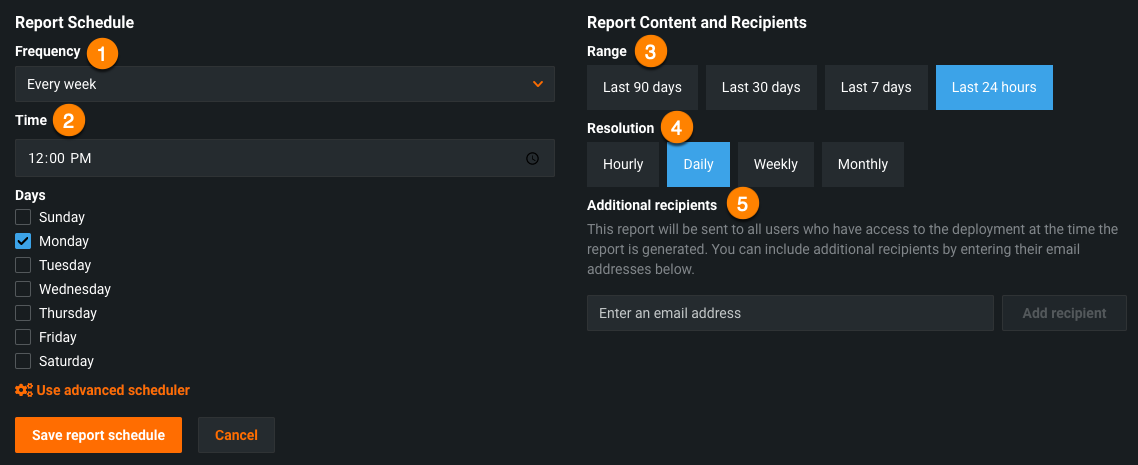This screenshot has width=1138, height=465.
Task: Click the clock icon in Time field
Action: [532, 158]
